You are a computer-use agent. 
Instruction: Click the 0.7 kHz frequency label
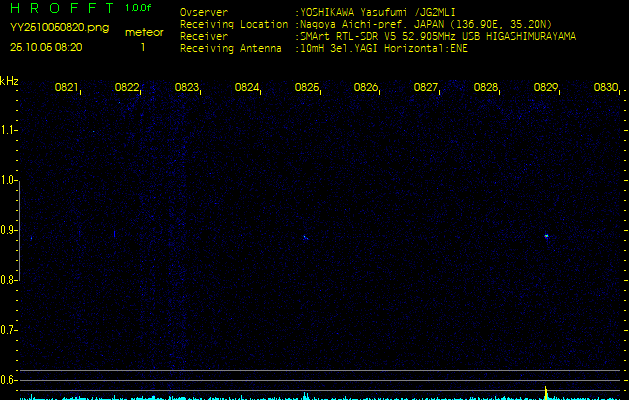point(7,330)
